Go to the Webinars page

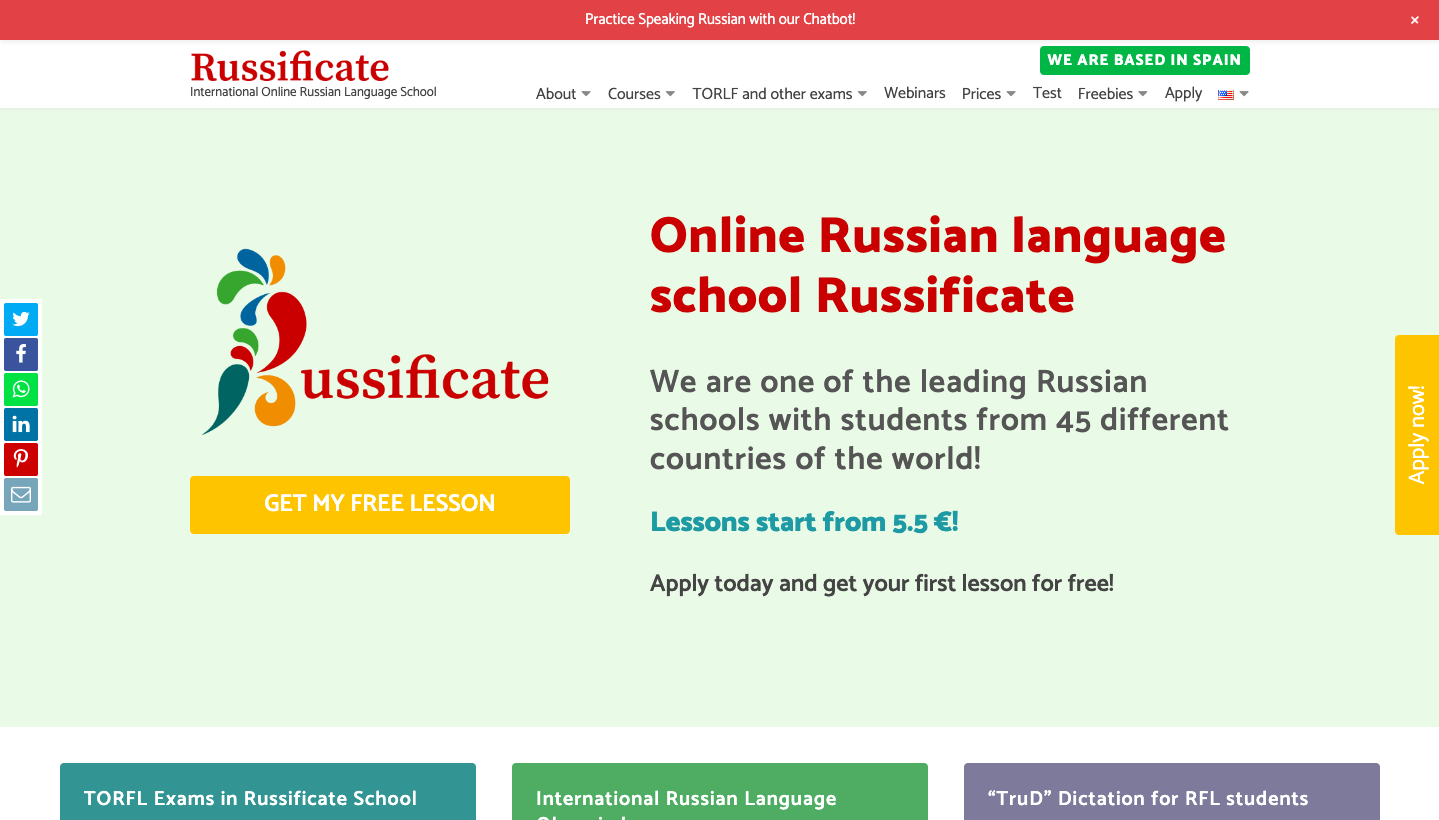[914, 93]
